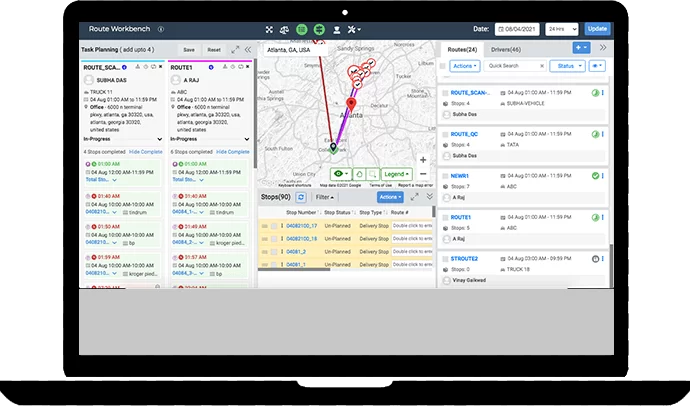Toggle the green list view circle icon
The width and height of the screenshot is (690, 406).
(x=301, y=29)
